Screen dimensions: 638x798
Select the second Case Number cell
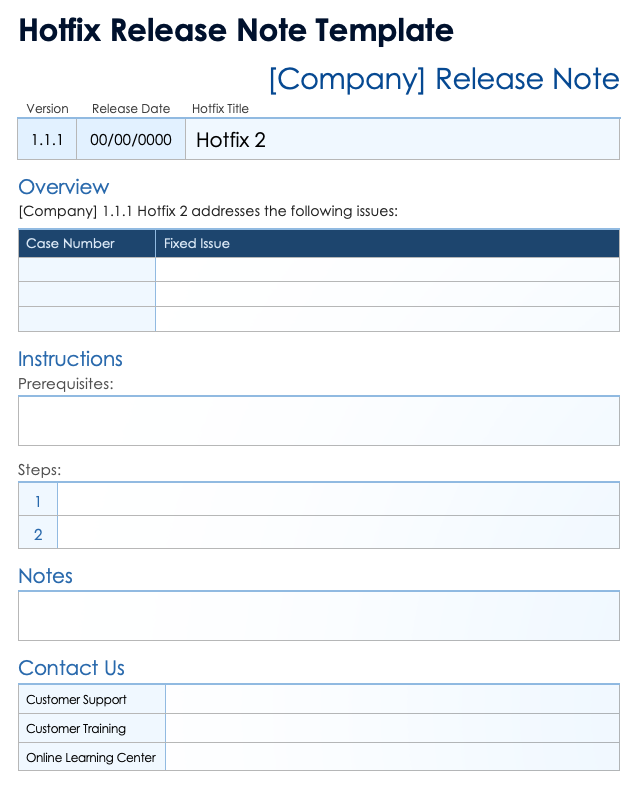coord(87,294)
